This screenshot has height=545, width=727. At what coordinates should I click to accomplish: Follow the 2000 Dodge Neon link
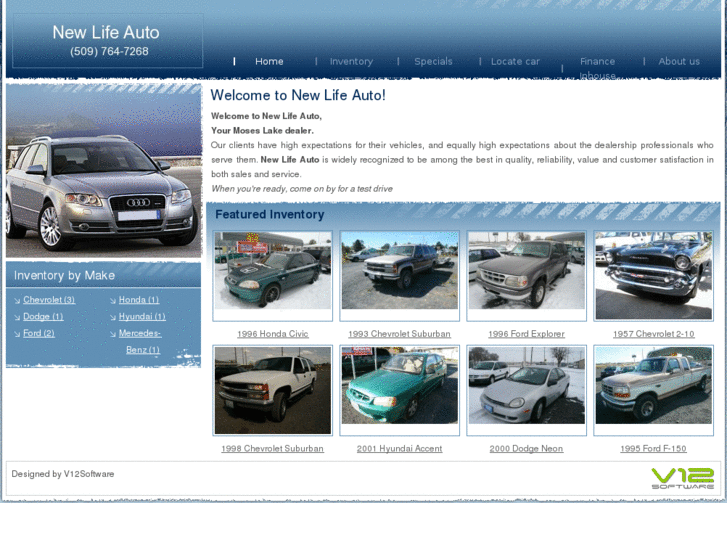(x=526, y=449)
